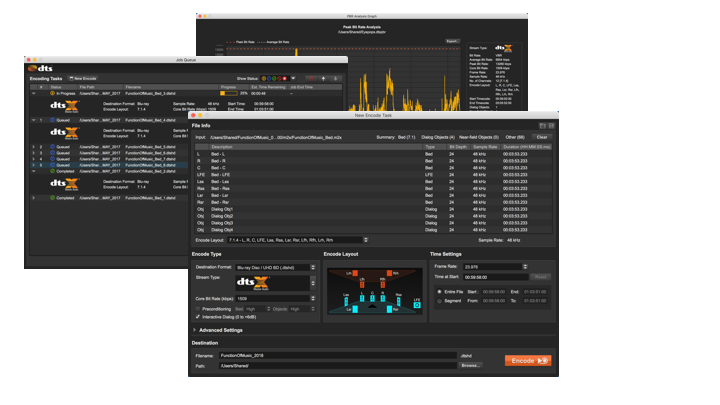Select the Segment radio button

(438, 299)
